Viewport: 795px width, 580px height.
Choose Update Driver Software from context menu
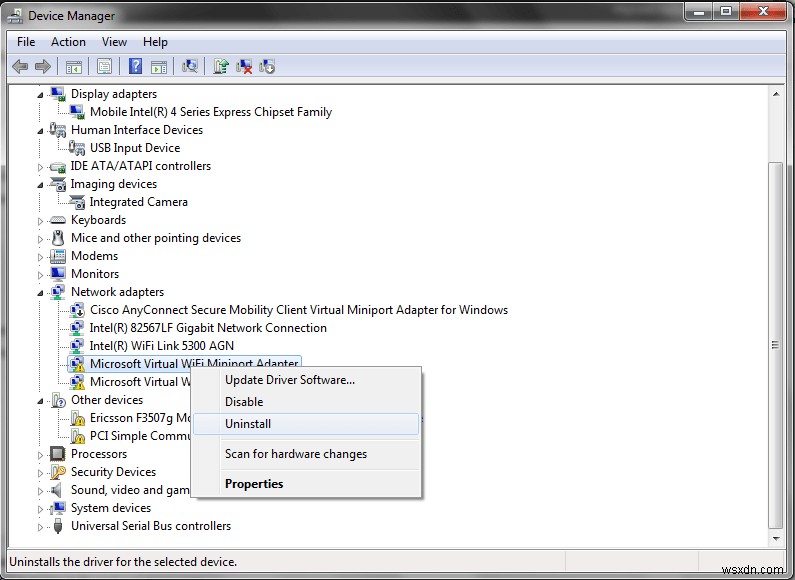point(306,380)
